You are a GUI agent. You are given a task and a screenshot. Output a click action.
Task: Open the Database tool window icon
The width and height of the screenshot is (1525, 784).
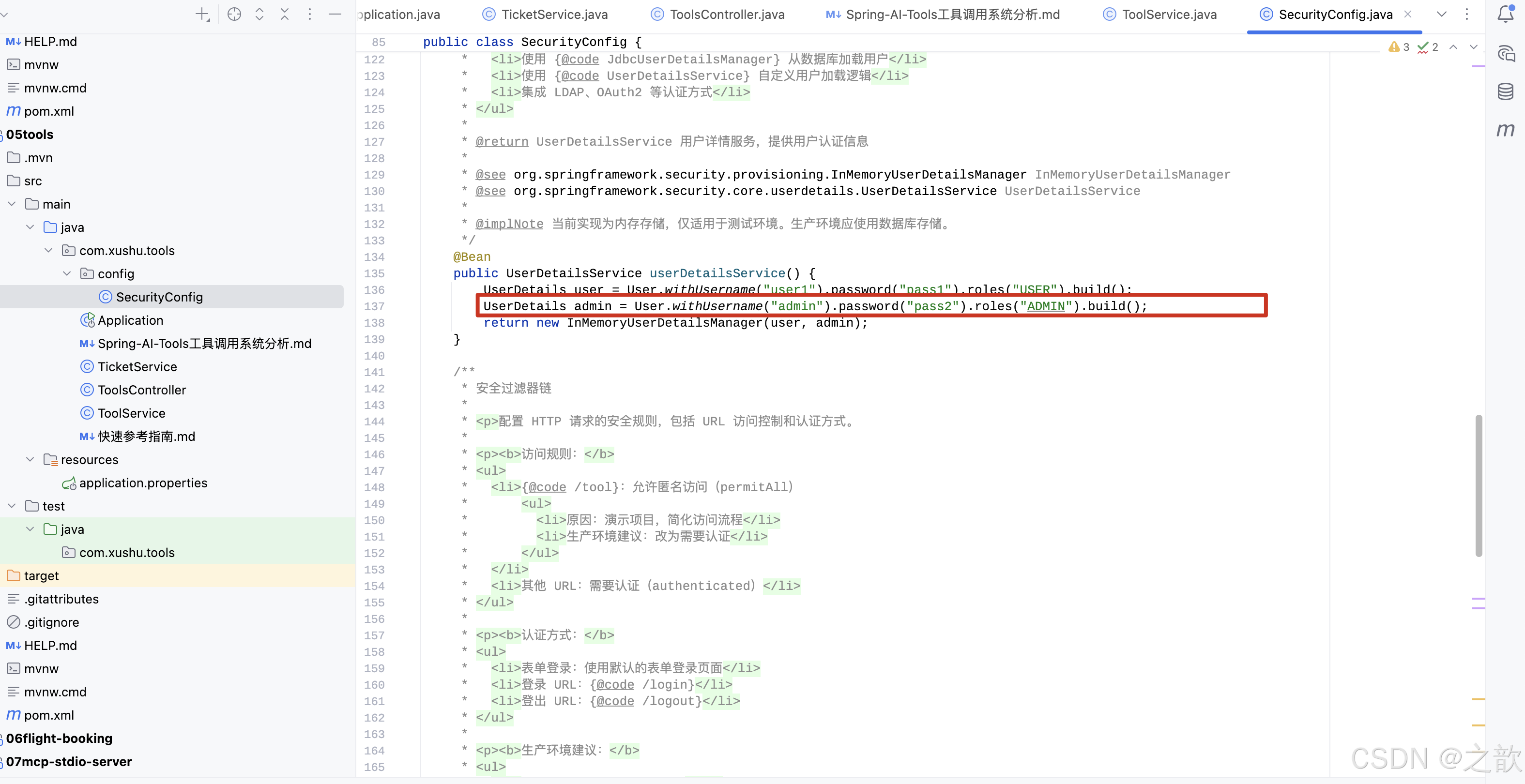pyautogui.click(x=1506, y=91)
